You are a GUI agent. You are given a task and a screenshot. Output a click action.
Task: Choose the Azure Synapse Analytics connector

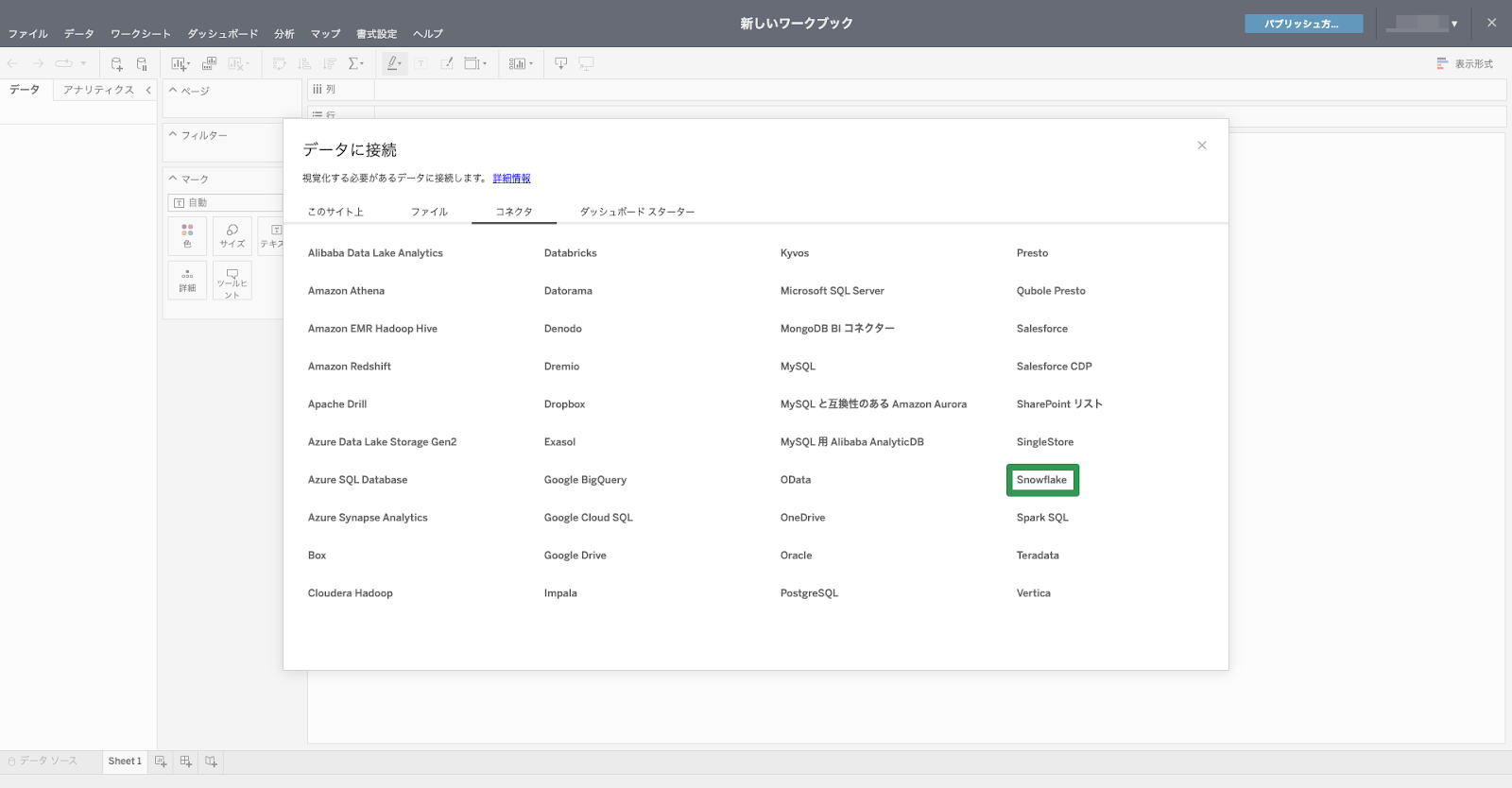pos(369,518)
